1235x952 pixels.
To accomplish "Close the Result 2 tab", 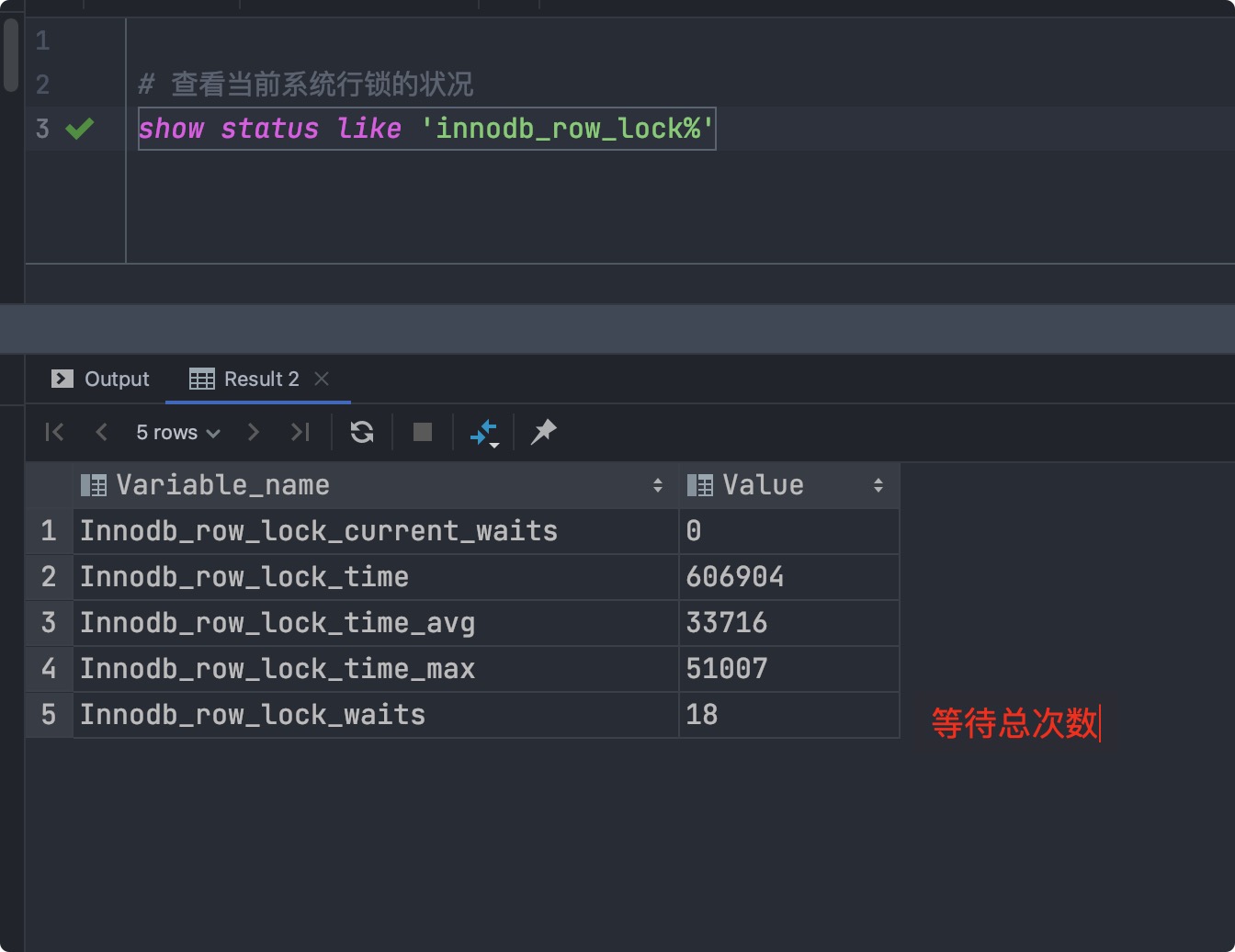I will 322,379.
